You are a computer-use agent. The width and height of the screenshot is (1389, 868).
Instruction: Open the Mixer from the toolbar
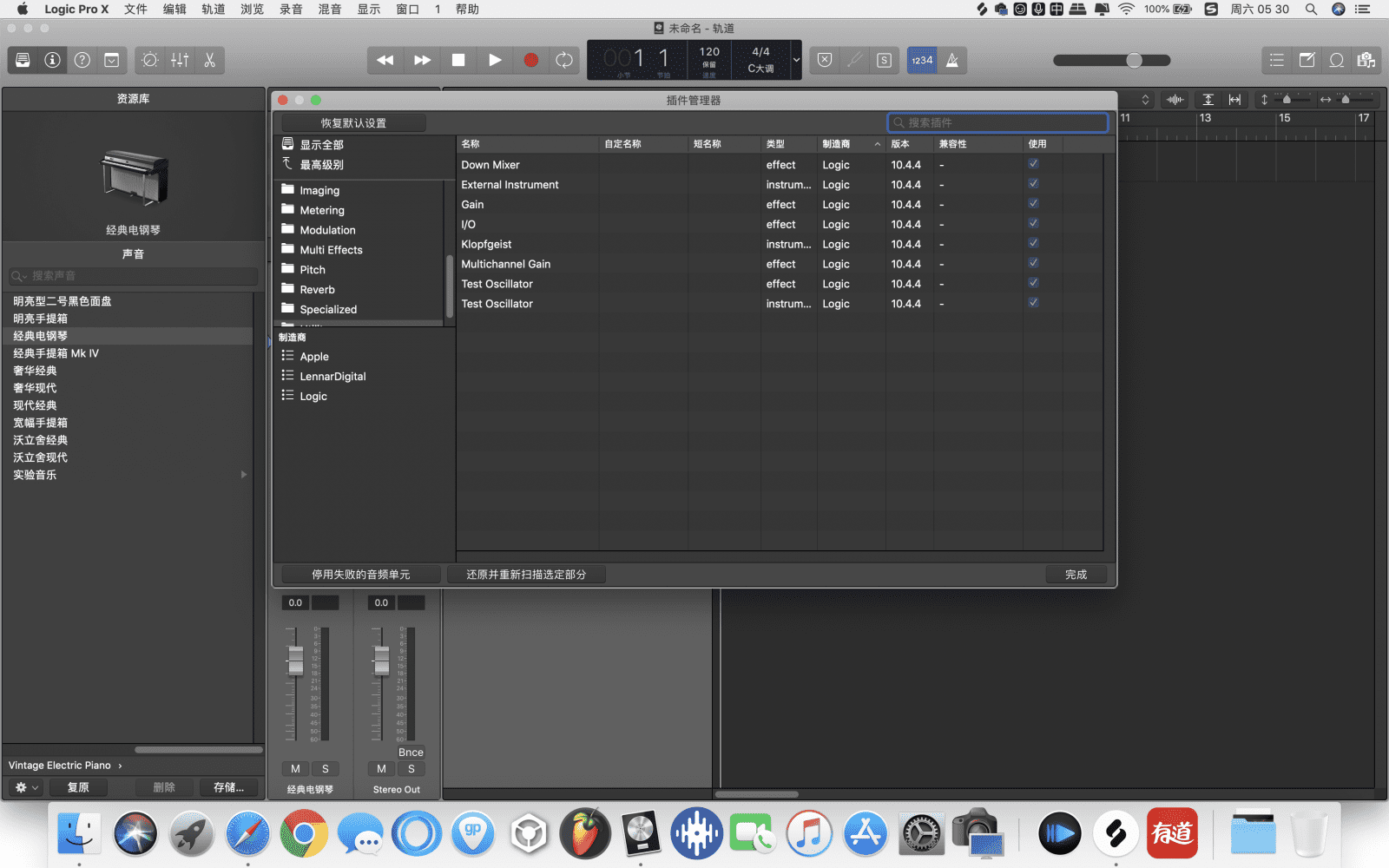[x=180, y=60]
